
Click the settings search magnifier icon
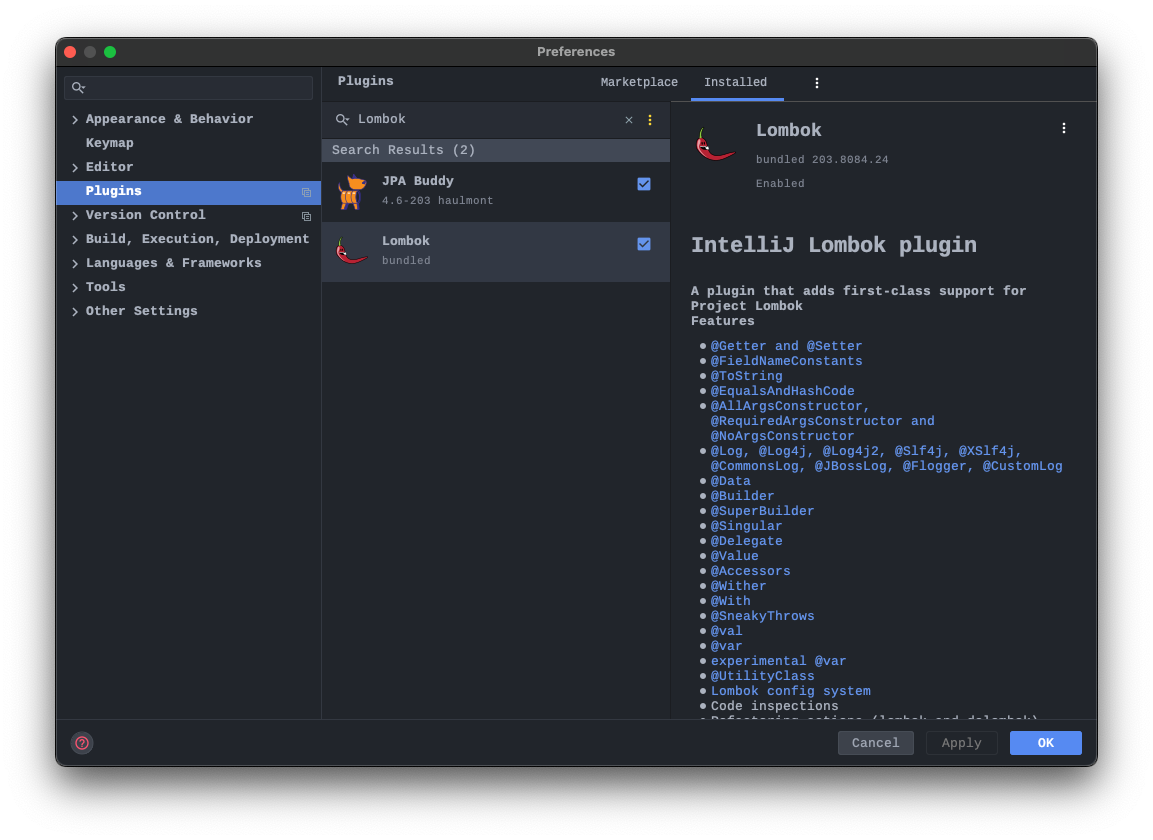click(x=78, y=88)
